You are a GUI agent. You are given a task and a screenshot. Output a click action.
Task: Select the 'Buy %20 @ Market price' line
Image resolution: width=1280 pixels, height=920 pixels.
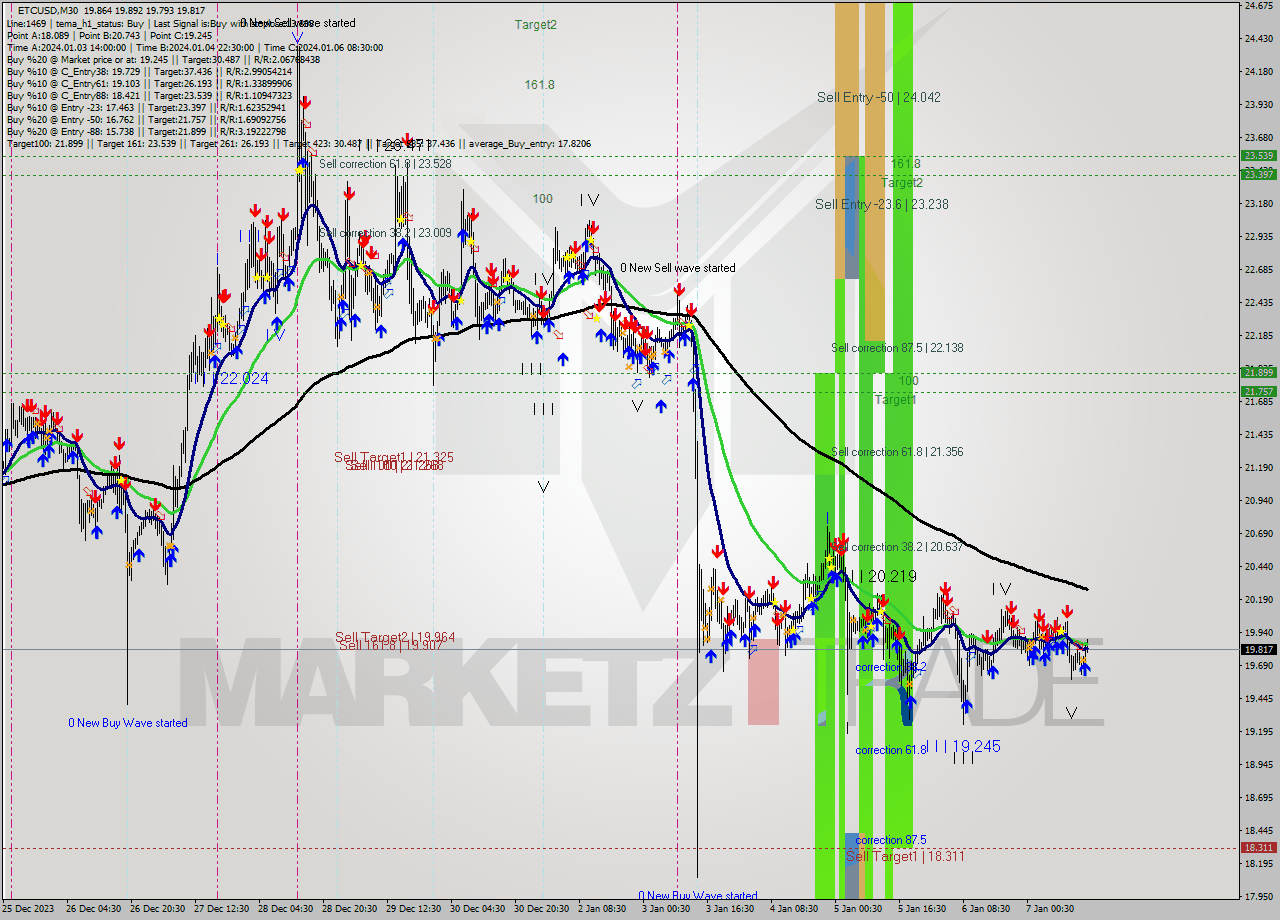point(163,59)
